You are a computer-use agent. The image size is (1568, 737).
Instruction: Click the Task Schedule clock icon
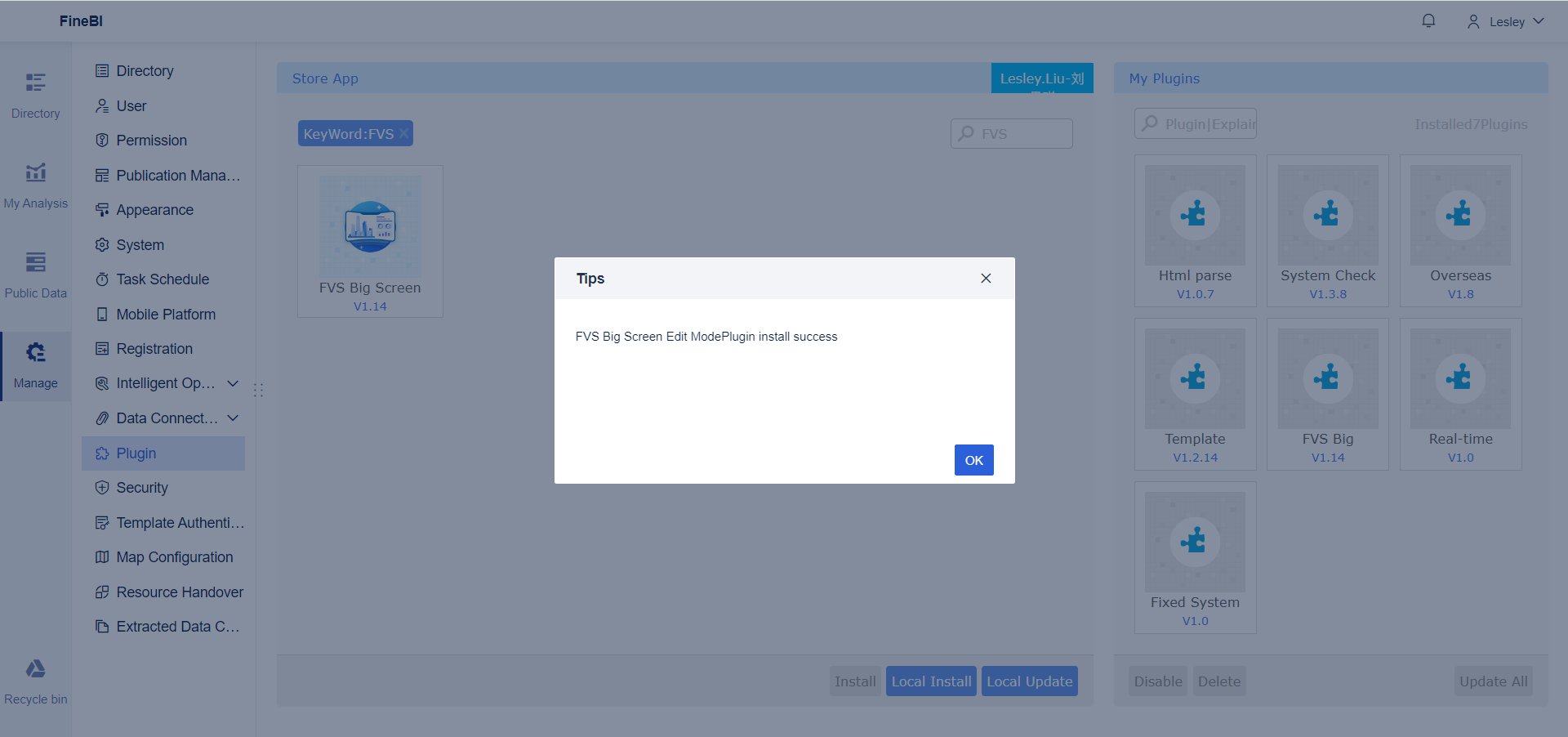coord(102,279)
